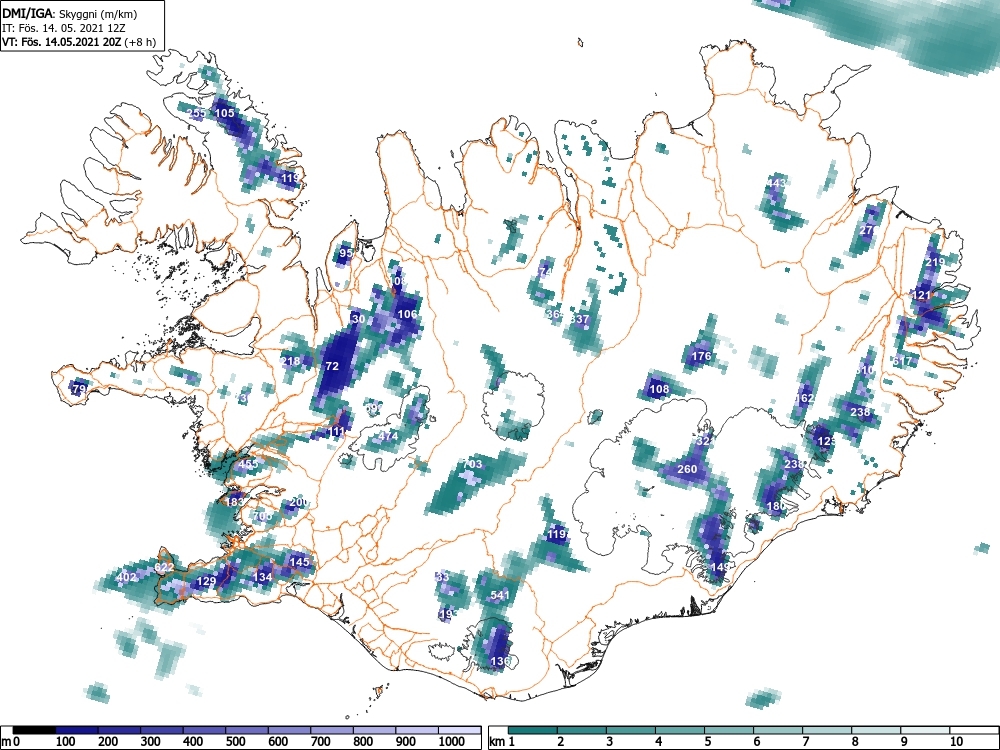Click the visibility value 105 on map
This screenshot has height=750, width=1000.
coord(224,113)
